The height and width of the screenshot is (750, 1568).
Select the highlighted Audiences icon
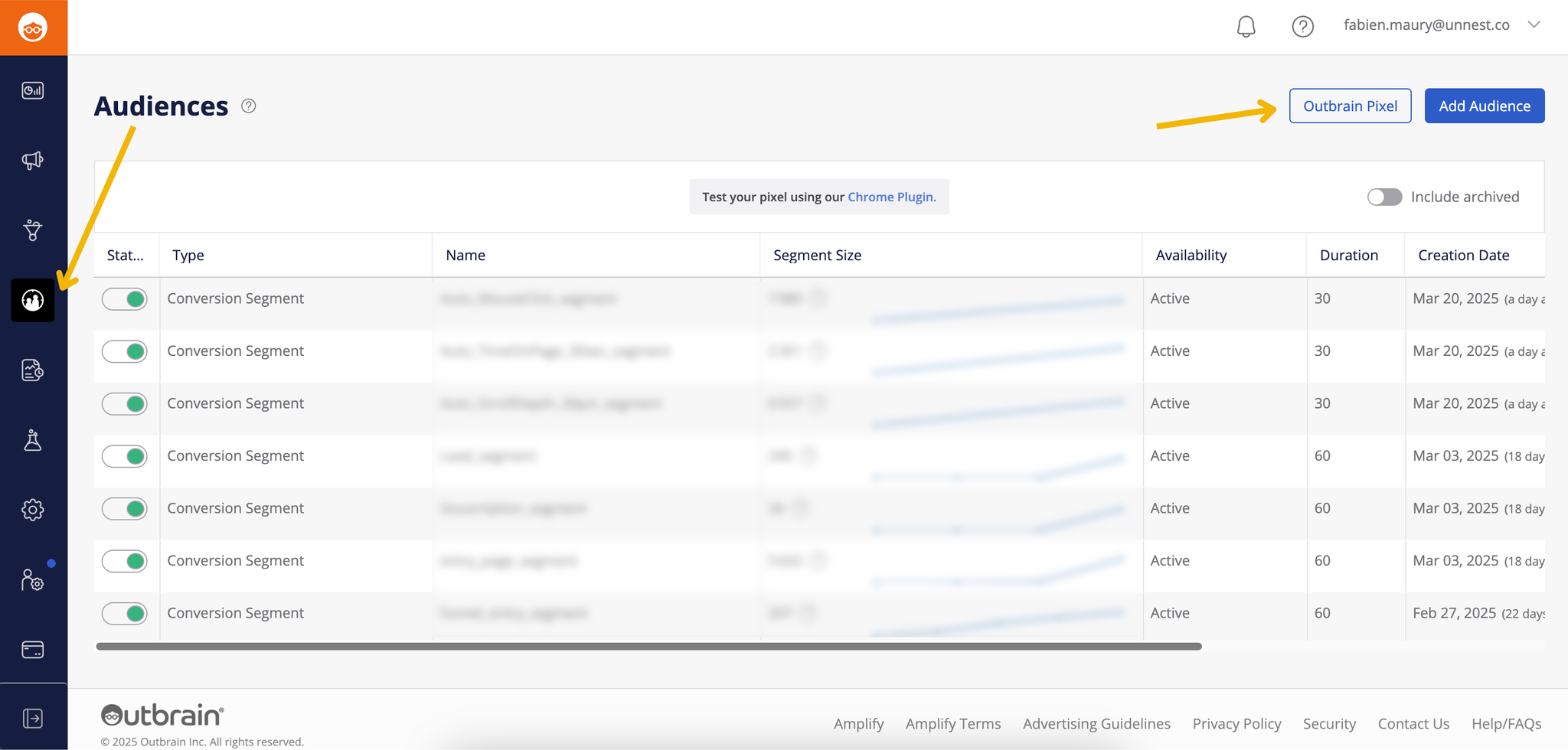click(32, 300)
